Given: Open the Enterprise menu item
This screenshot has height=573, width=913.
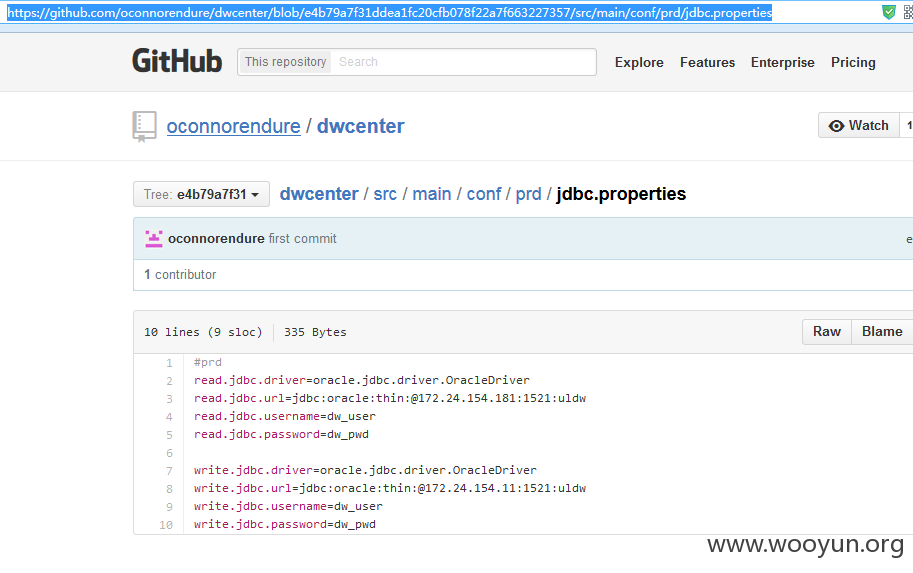Looking at the screenshot, I should [x=783, y=62].
